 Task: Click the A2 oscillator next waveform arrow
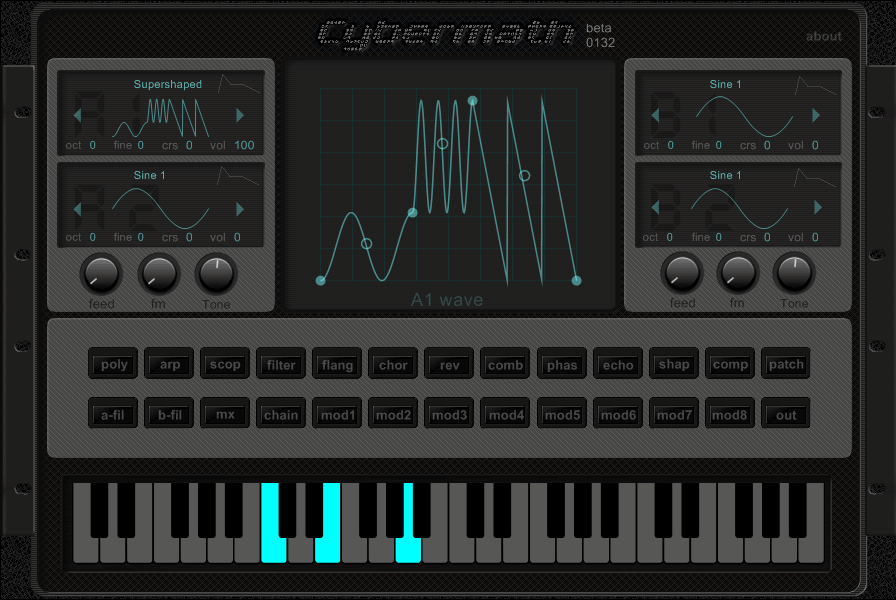(x=240, y=209)
